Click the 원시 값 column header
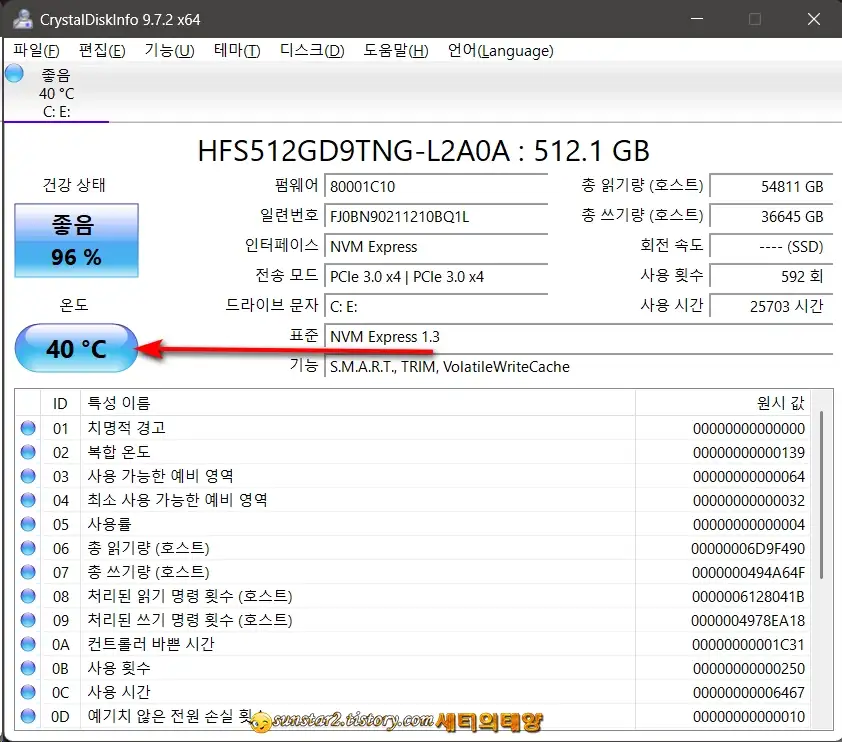 [x=723, y=403]
